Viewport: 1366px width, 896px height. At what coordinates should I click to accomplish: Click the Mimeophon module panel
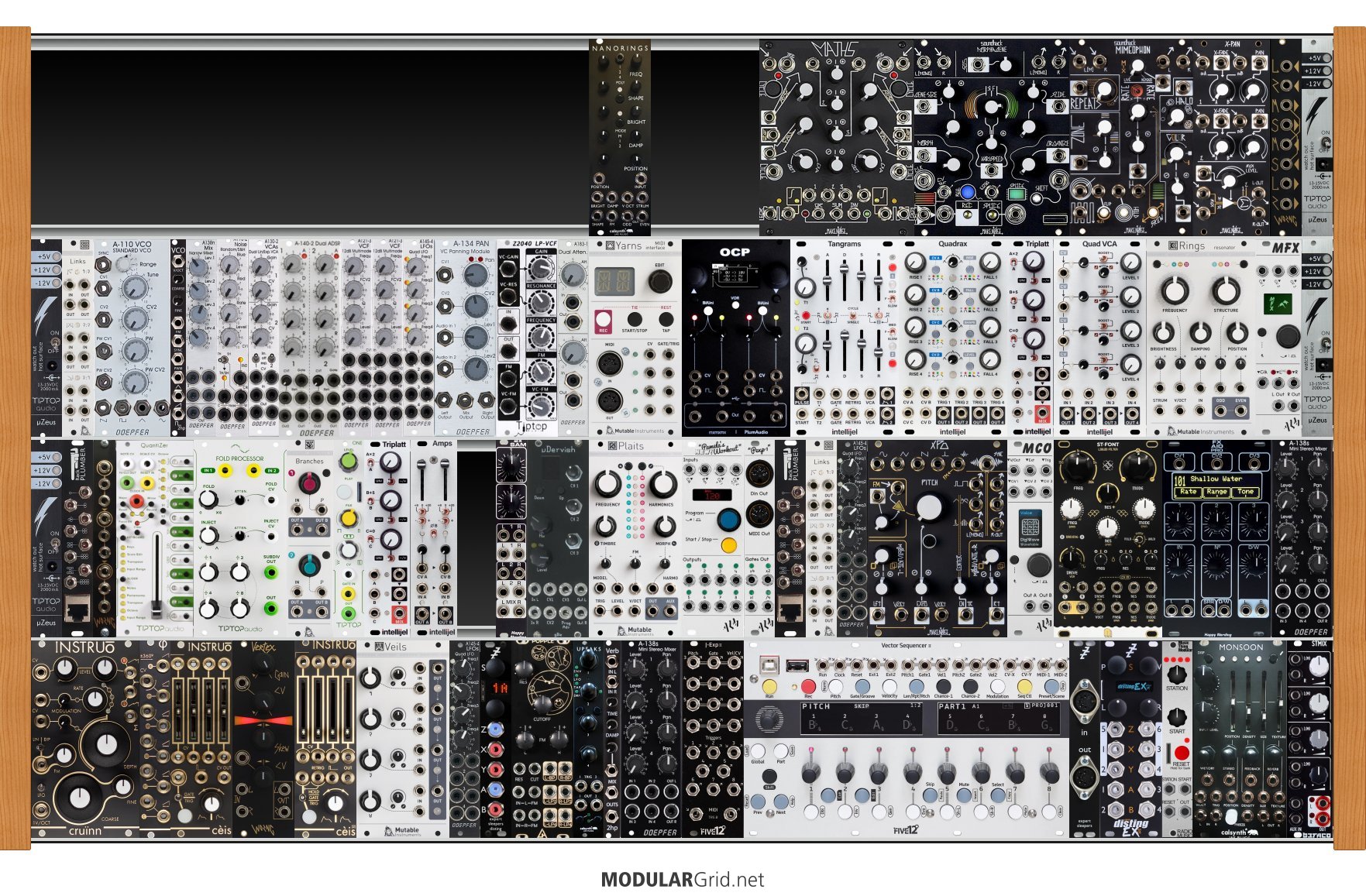click(1131, 138)
